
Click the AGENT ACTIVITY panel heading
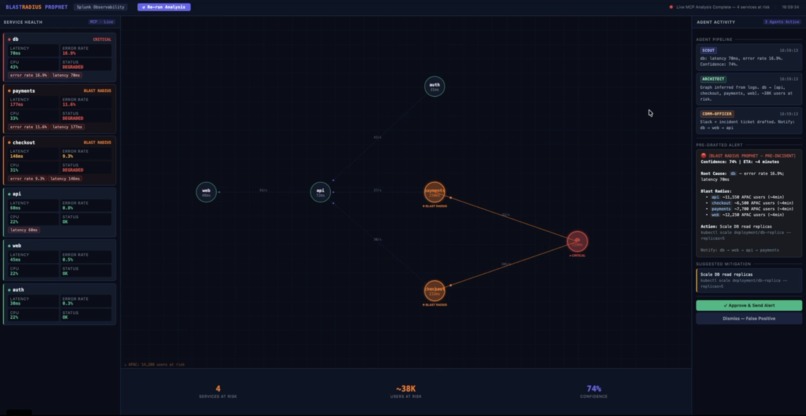click(716, 22)
